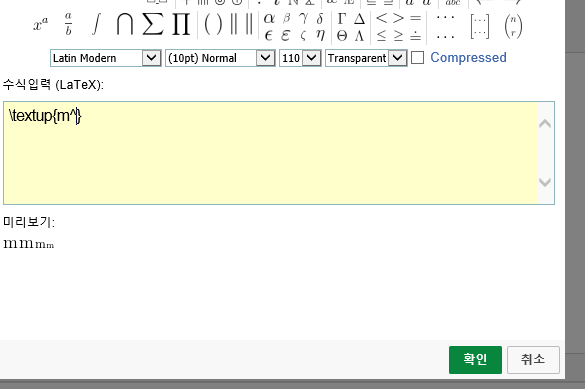Insert binomial n choose r
This screenshot has width=585, height=389.
pos(513,26)
